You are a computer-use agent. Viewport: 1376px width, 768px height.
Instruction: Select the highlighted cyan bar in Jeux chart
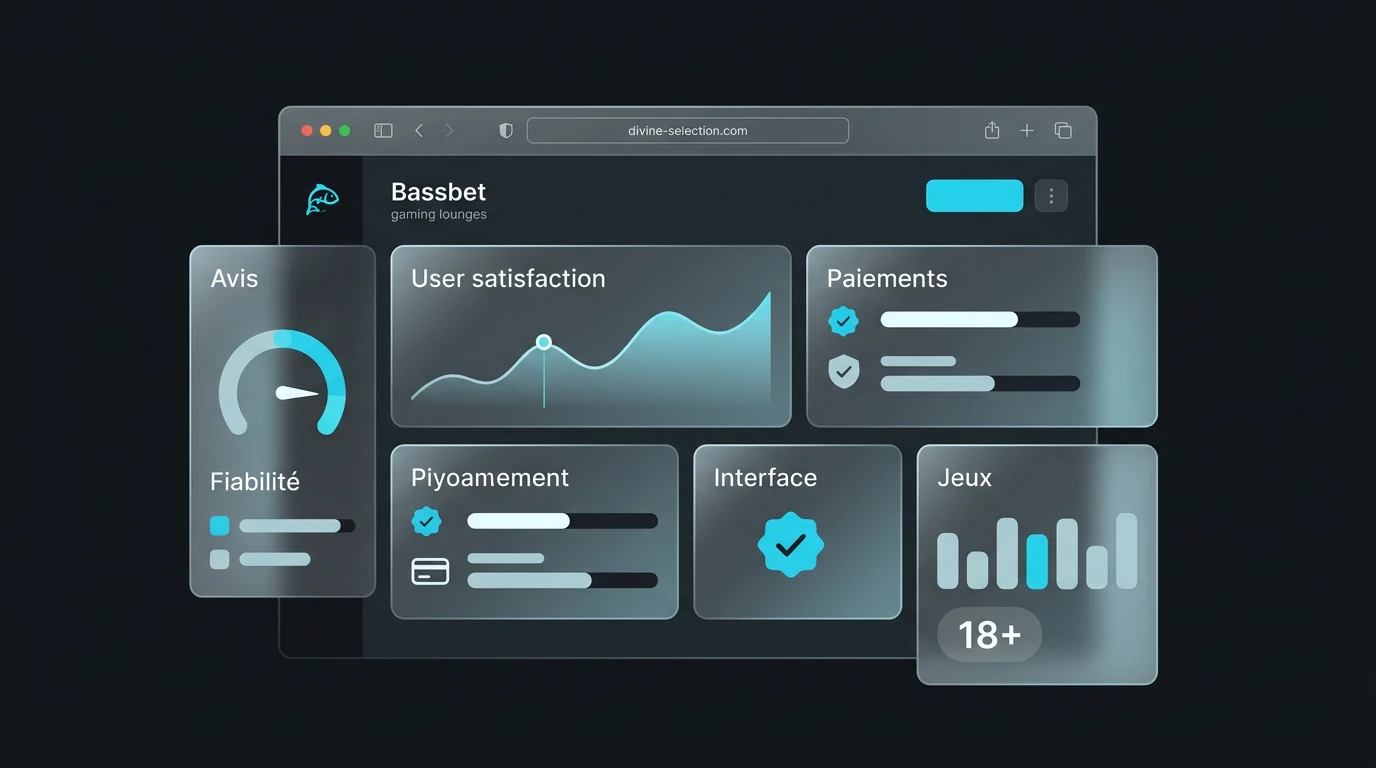1037,561
